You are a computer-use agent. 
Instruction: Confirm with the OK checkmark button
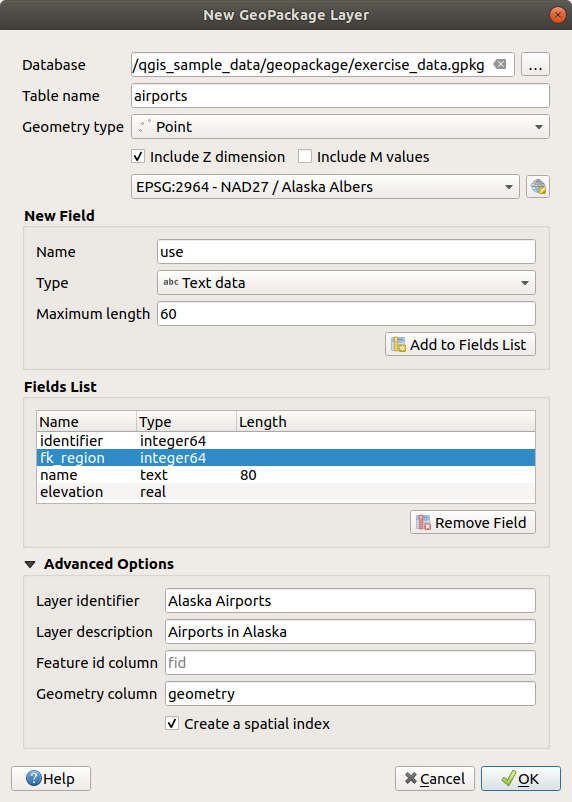(521, 778)
